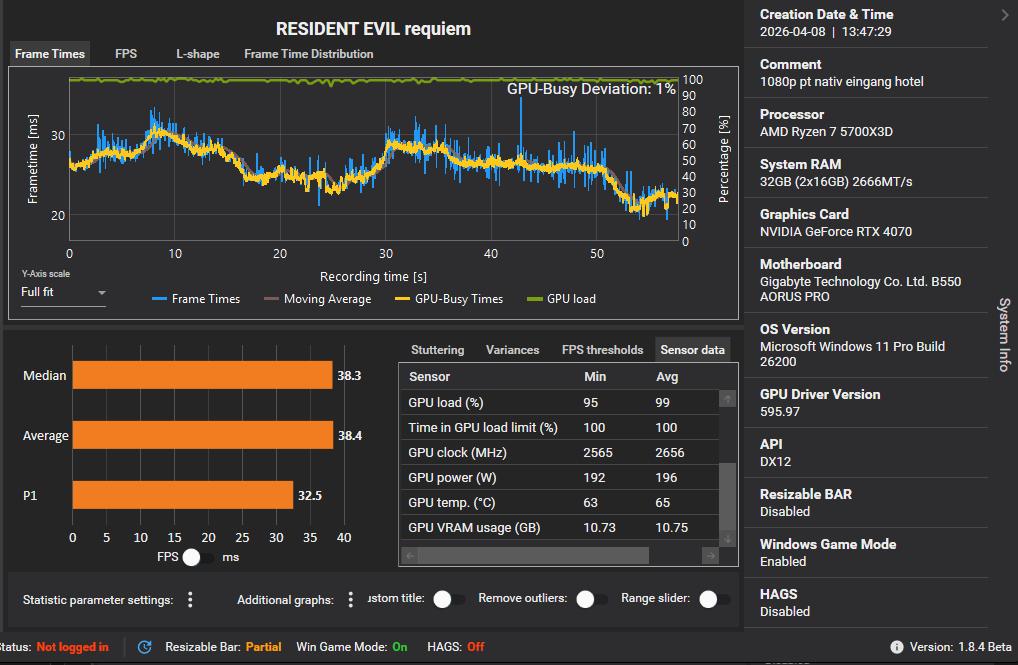The width and height of the screenshot is (1018, 665).
Task: Click the P1 bar in chart
Action: tap(183, 495)
